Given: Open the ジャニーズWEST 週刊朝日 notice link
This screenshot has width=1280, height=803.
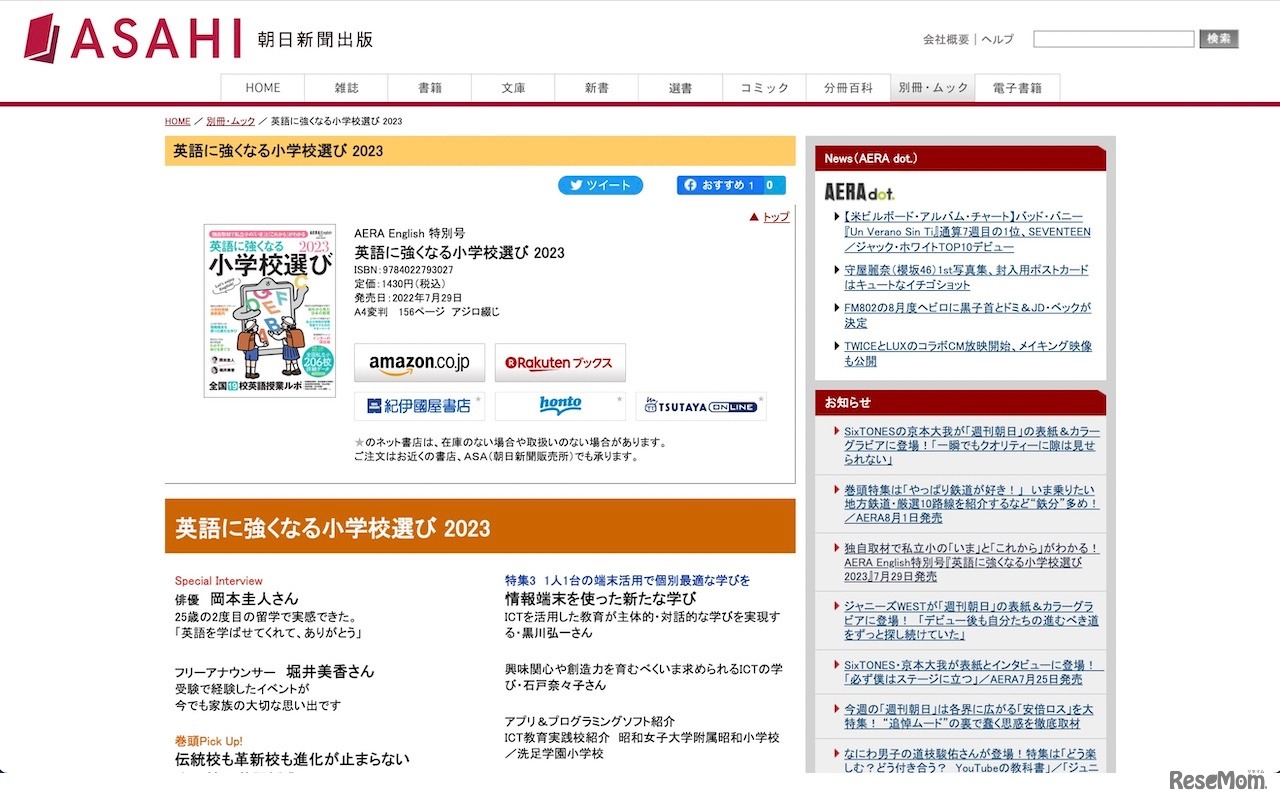Looking at the screenshot, I should (971, 620).
